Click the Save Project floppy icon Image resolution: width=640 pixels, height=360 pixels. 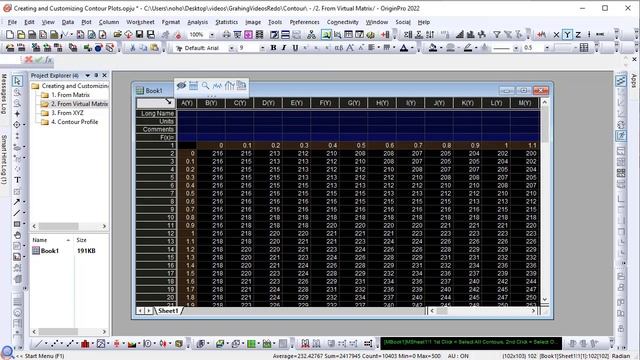139,35
